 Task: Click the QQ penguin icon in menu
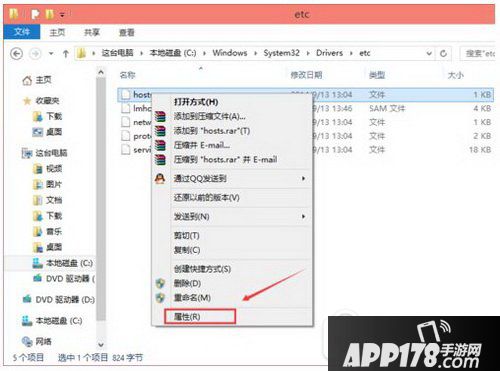point(160,179)
